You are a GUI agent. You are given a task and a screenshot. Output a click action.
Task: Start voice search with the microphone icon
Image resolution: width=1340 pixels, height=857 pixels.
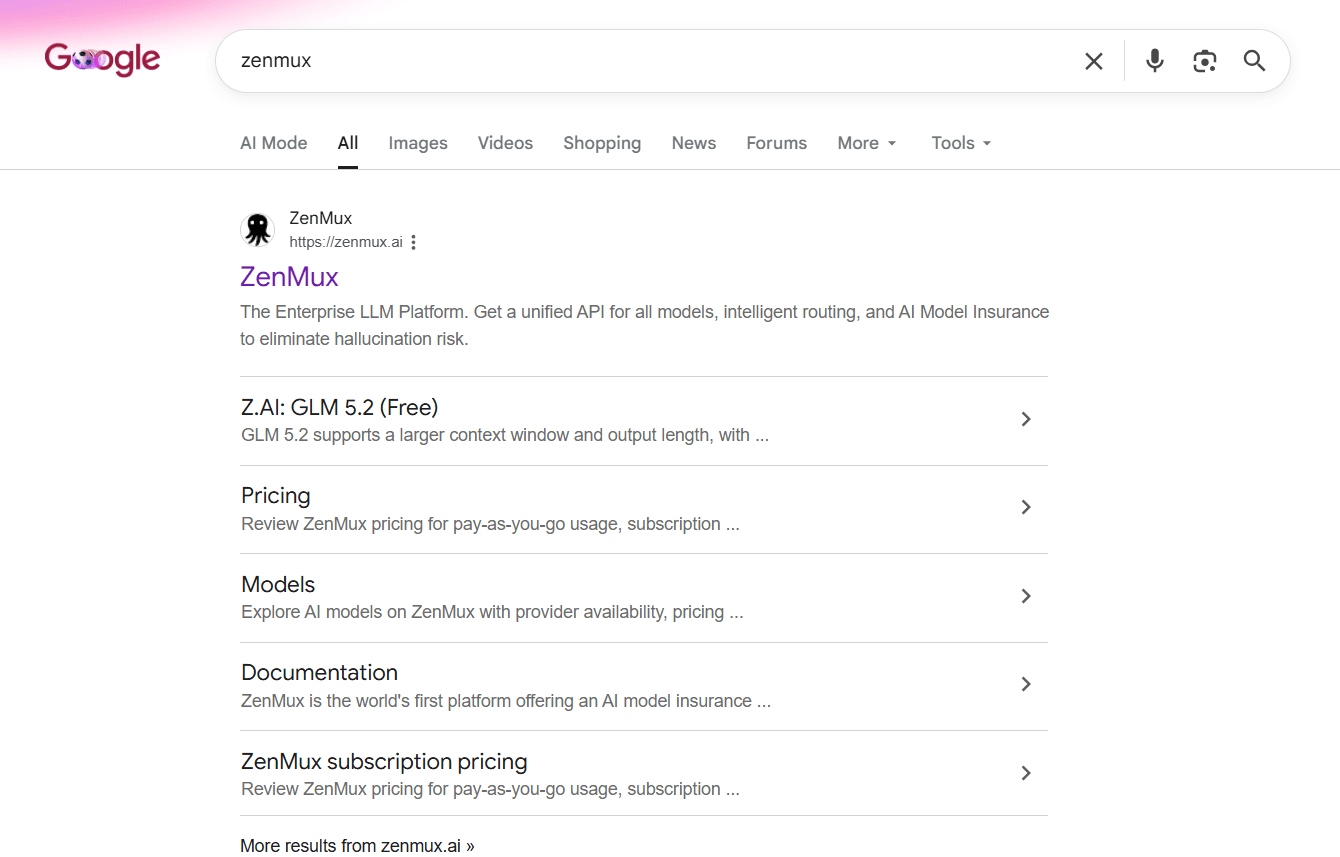(x=1155, y=61)
